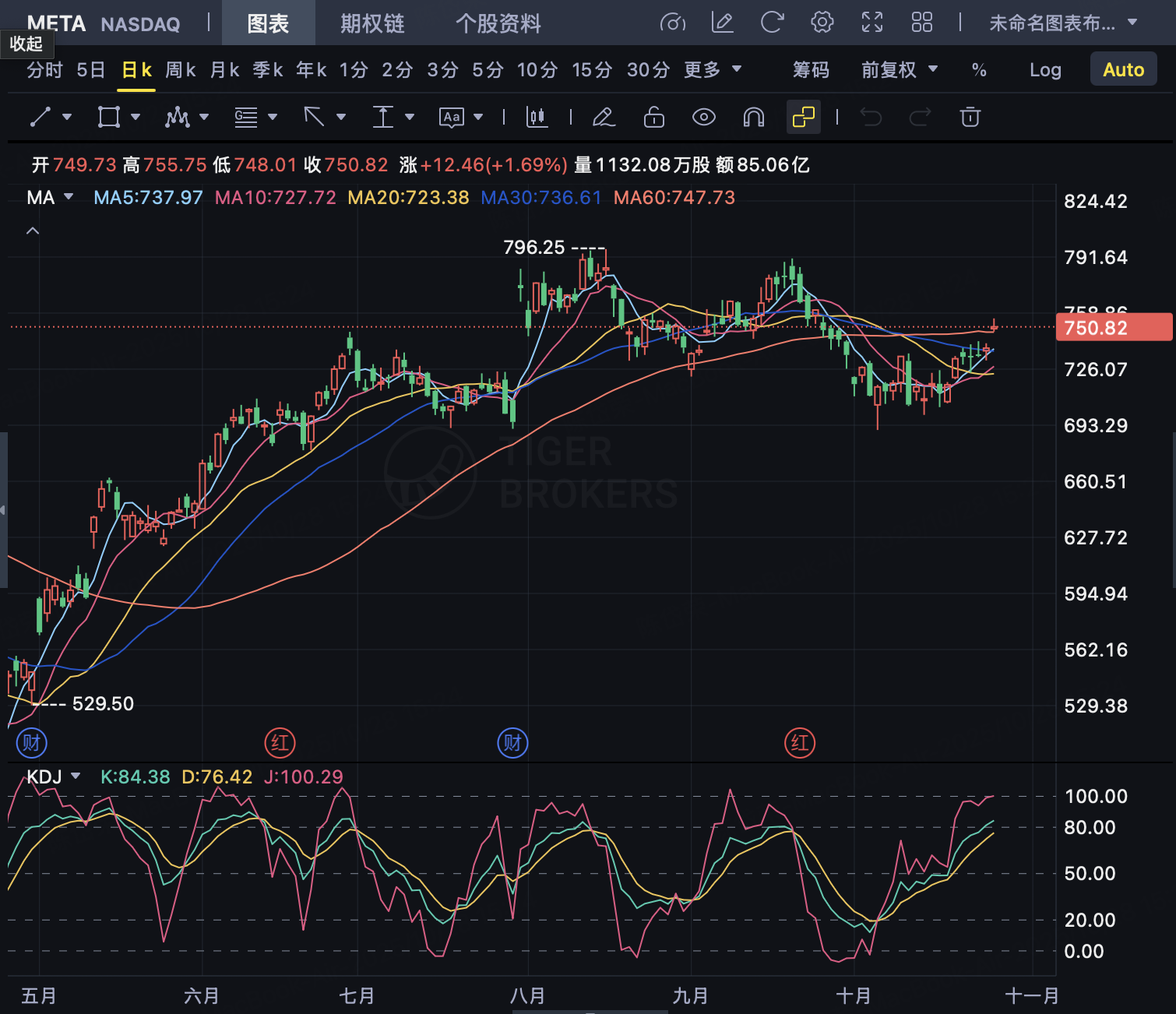Screen dimensions: 1176x1014
Task: Click the 财 earnings marker near August
Action: coord(512,743)
